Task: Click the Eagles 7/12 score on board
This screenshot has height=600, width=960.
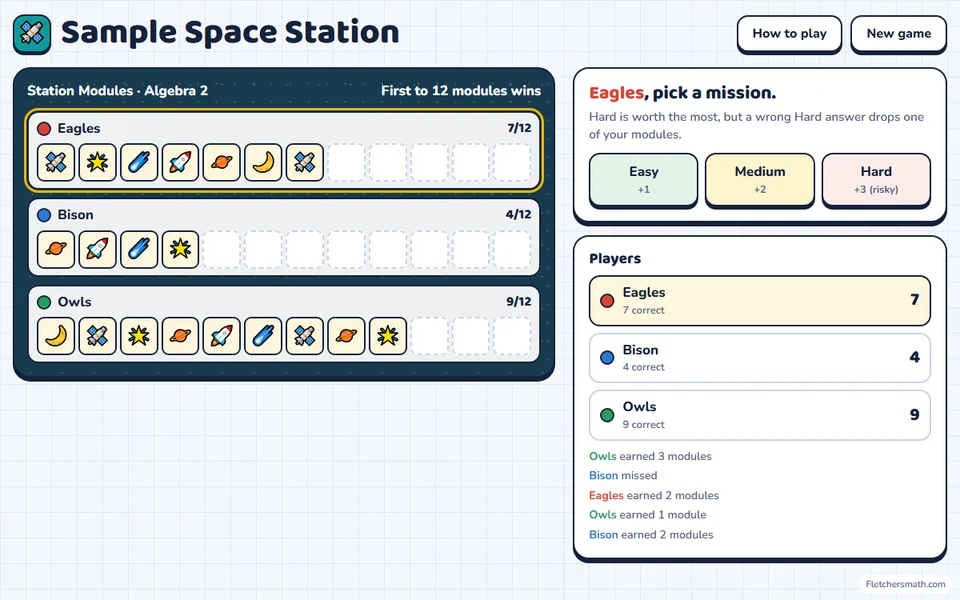Action: 519,128
